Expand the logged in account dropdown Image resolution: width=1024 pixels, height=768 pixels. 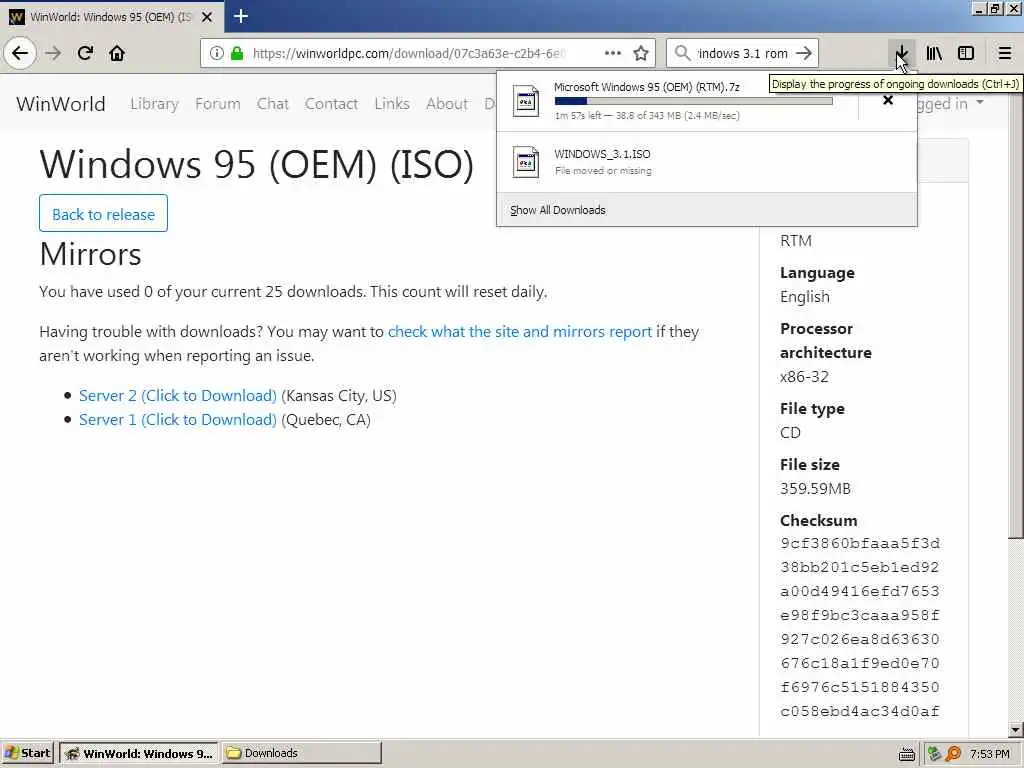point(952,104)
